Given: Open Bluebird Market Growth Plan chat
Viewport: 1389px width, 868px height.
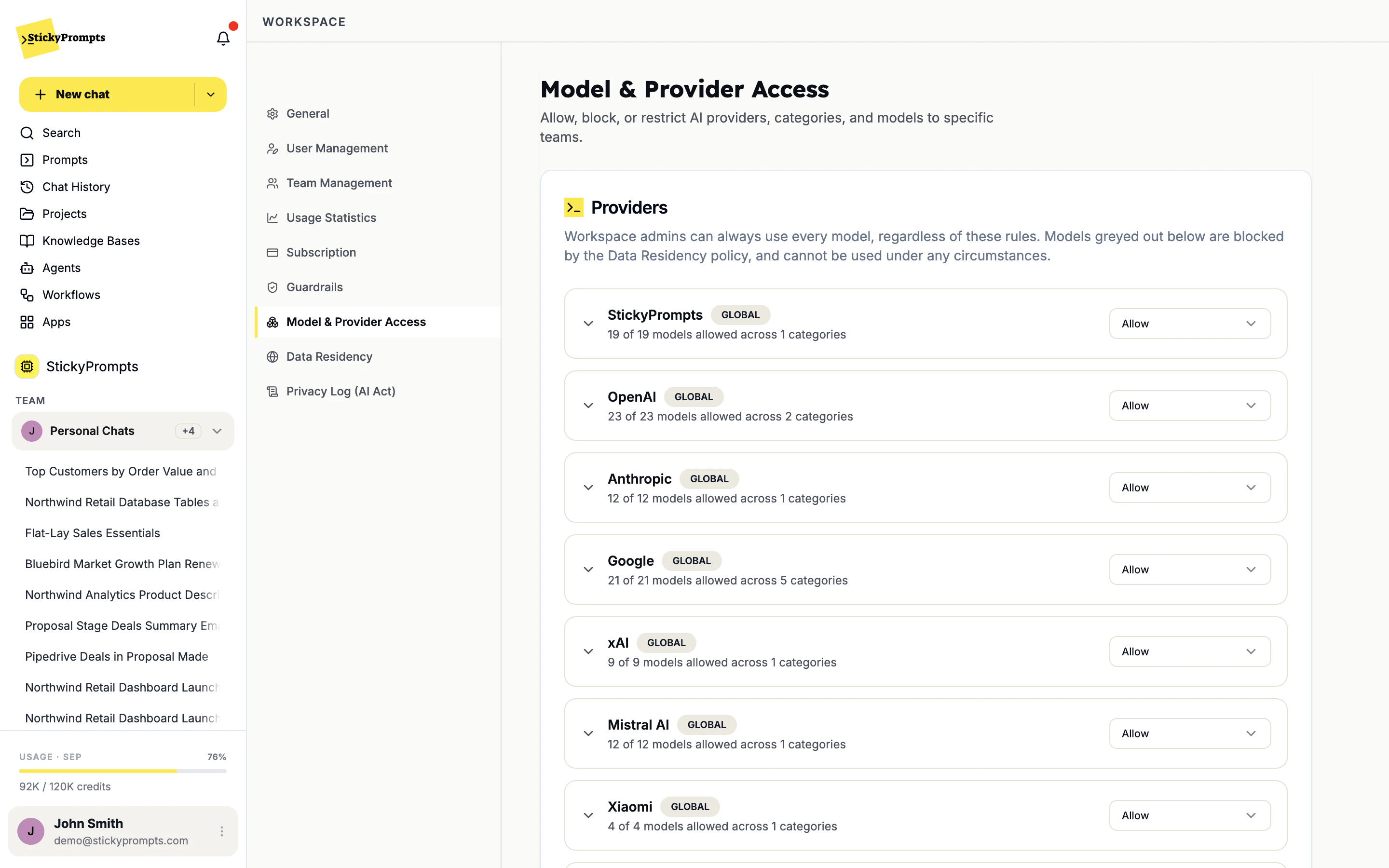Looking at the screenshot, I should [122, 564].
